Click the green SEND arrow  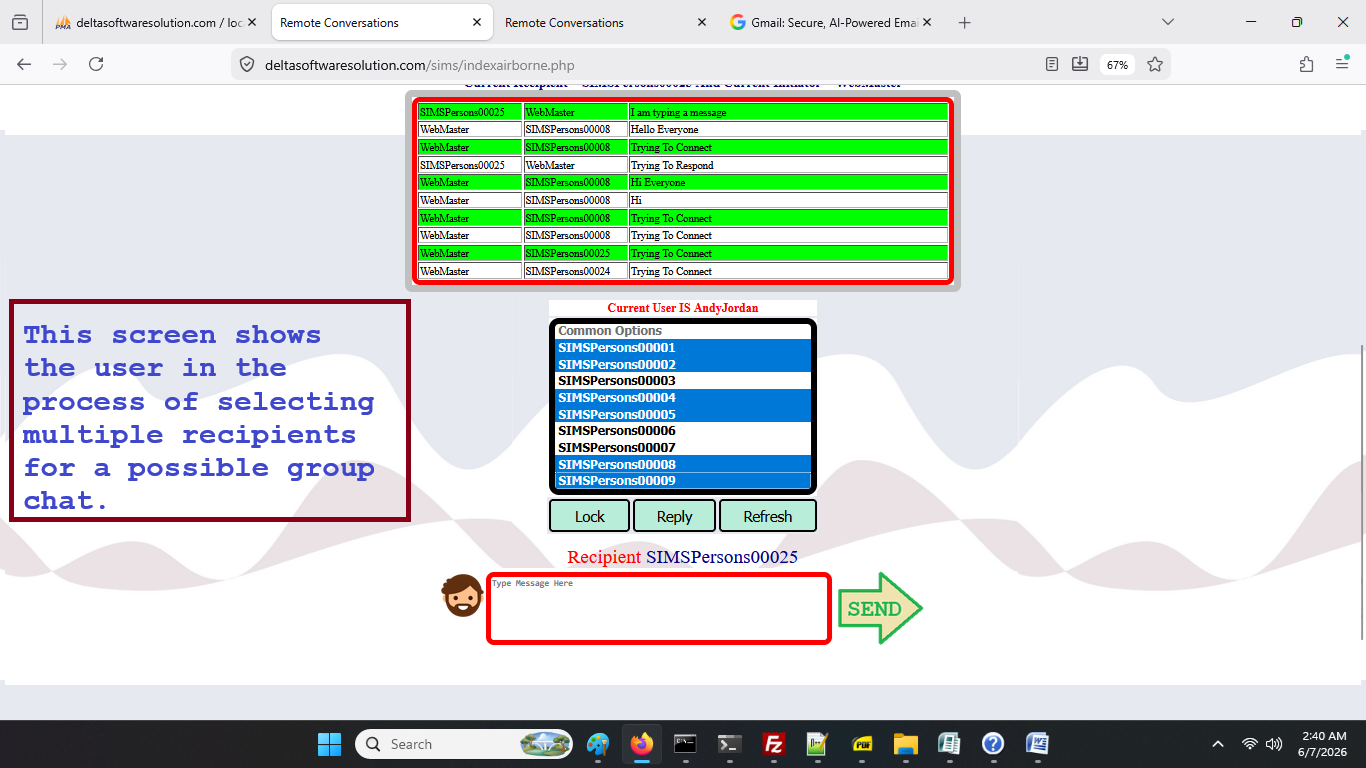pyautogui.click(x=880, y=608)
